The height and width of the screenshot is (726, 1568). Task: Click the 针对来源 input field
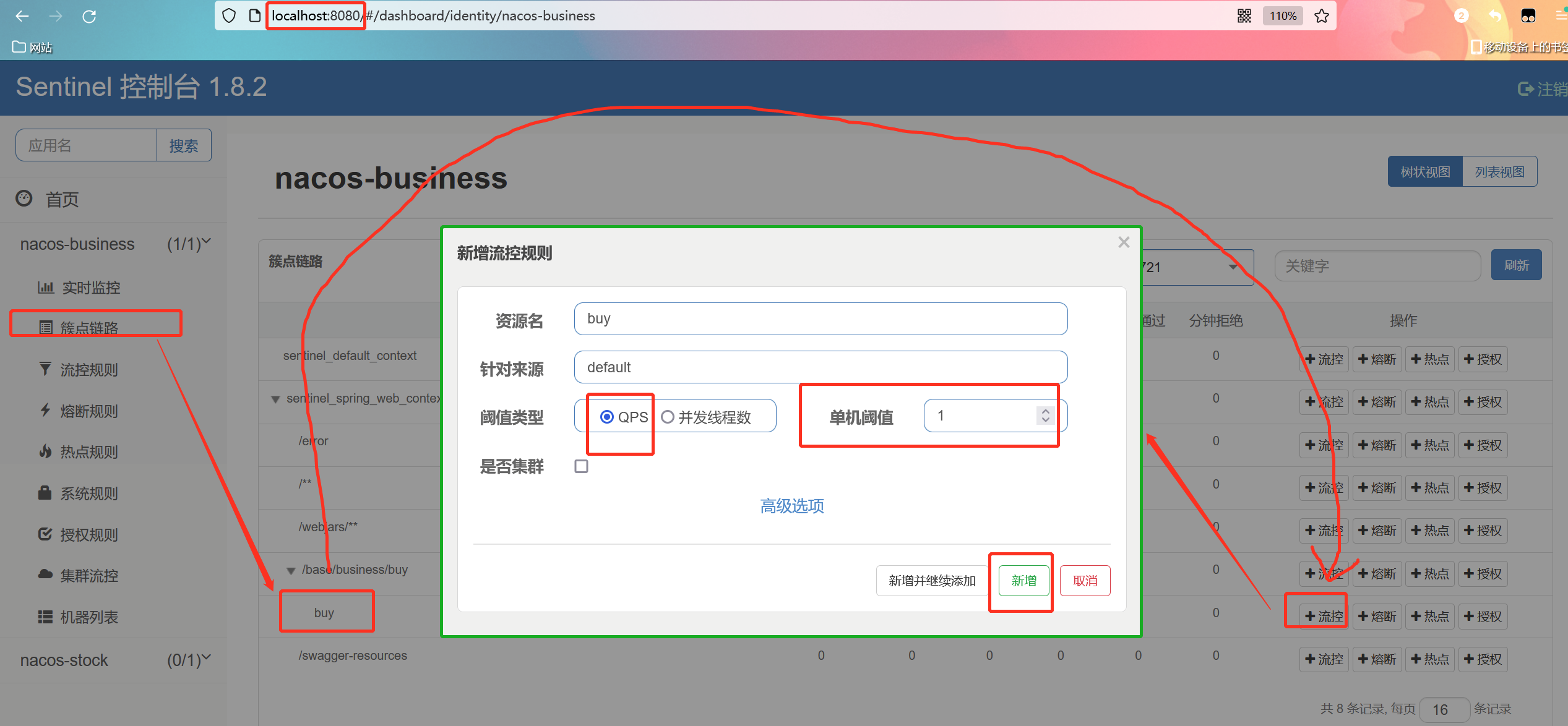(x=821, y=367)
